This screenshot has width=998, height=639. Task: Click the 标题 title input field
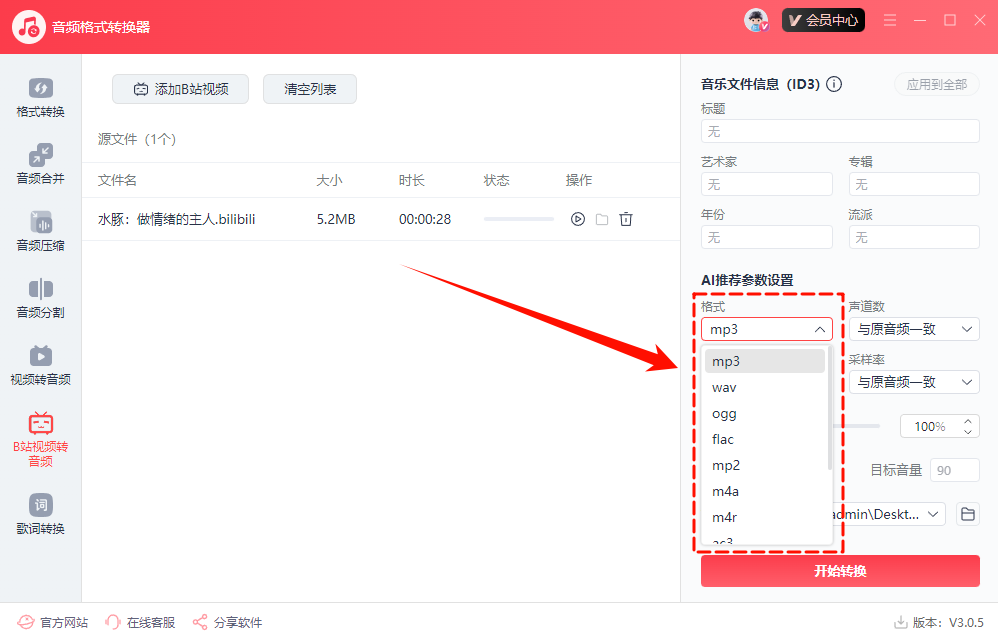tap(840, 131)
